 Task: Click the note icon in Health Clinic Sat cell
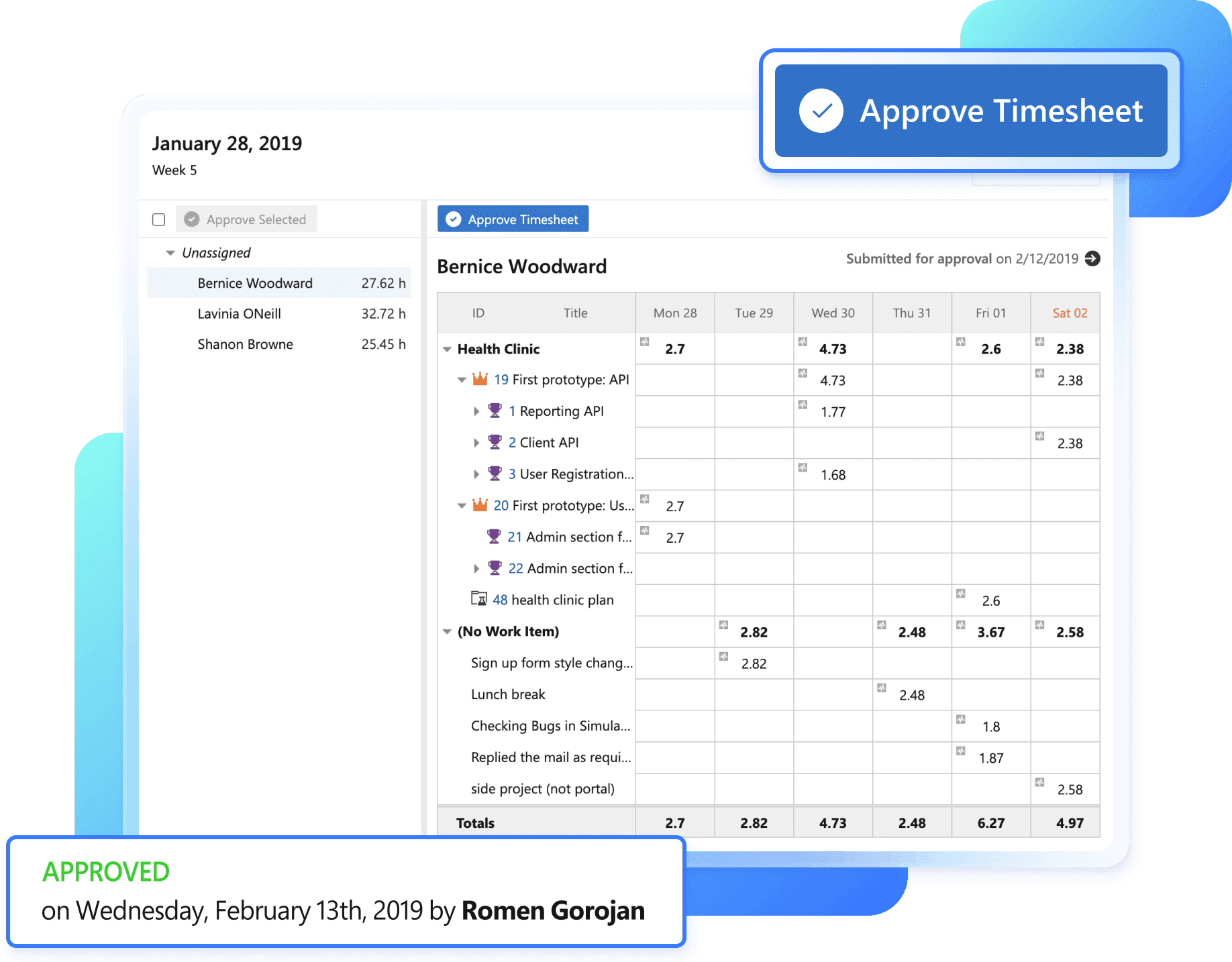coord(1039,341)
